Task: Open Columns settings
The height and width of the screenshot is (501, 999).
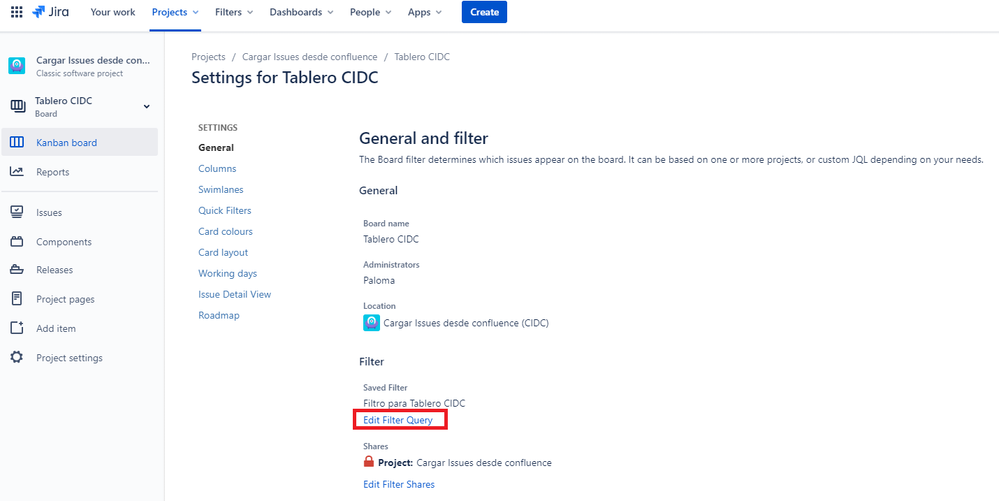Action: pyautogui.click(x=217, y=168)
